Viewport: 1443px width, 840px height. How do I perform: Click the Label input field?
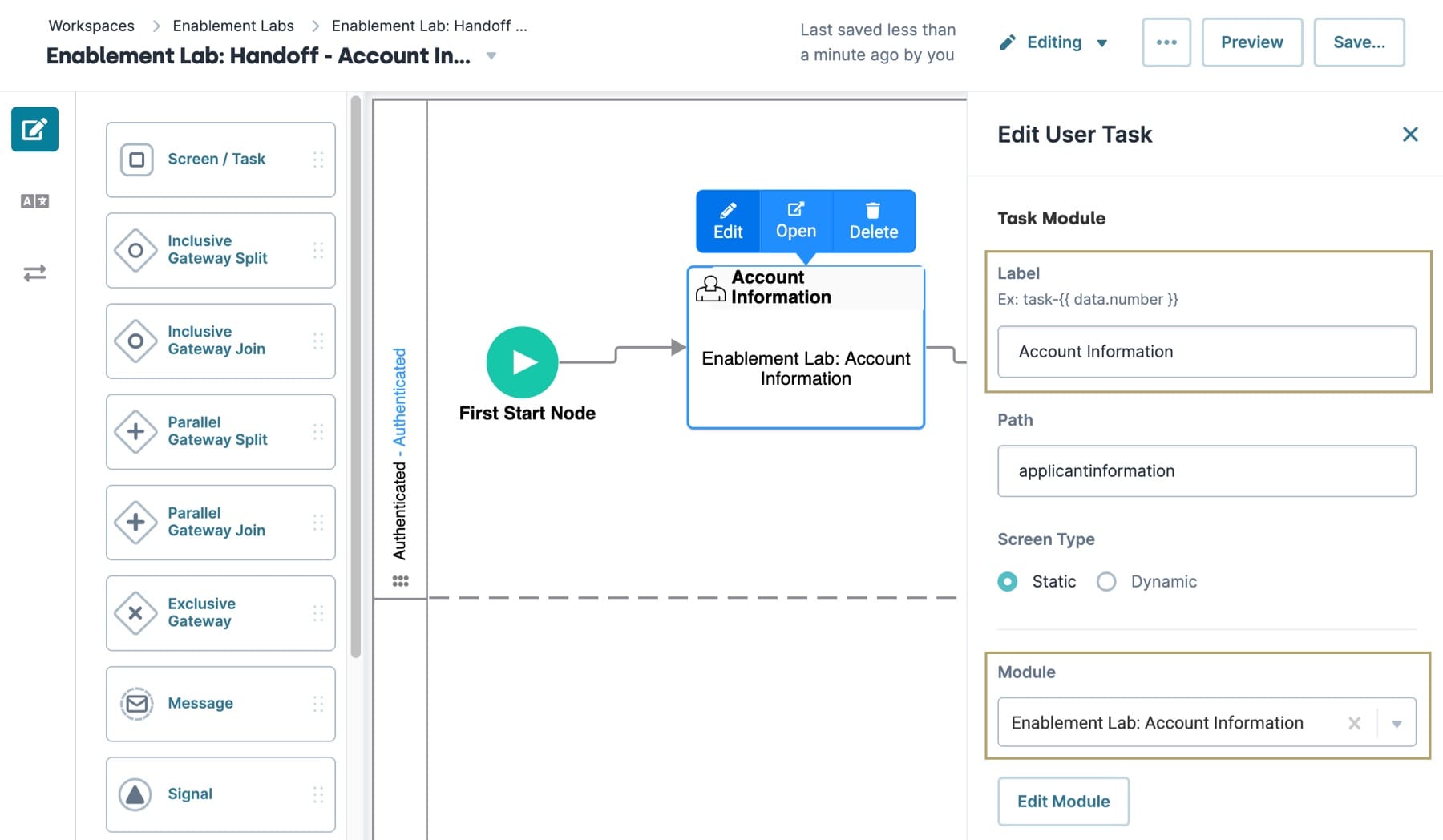pos(1207,352)
